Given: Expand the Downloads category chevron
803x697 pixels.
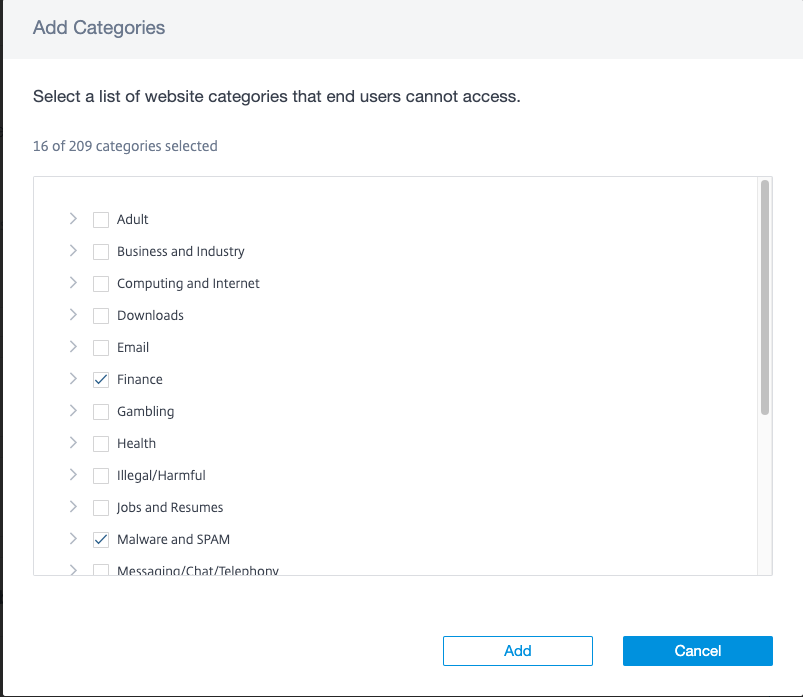Looking at the screenshot, I should click(73, 315).
